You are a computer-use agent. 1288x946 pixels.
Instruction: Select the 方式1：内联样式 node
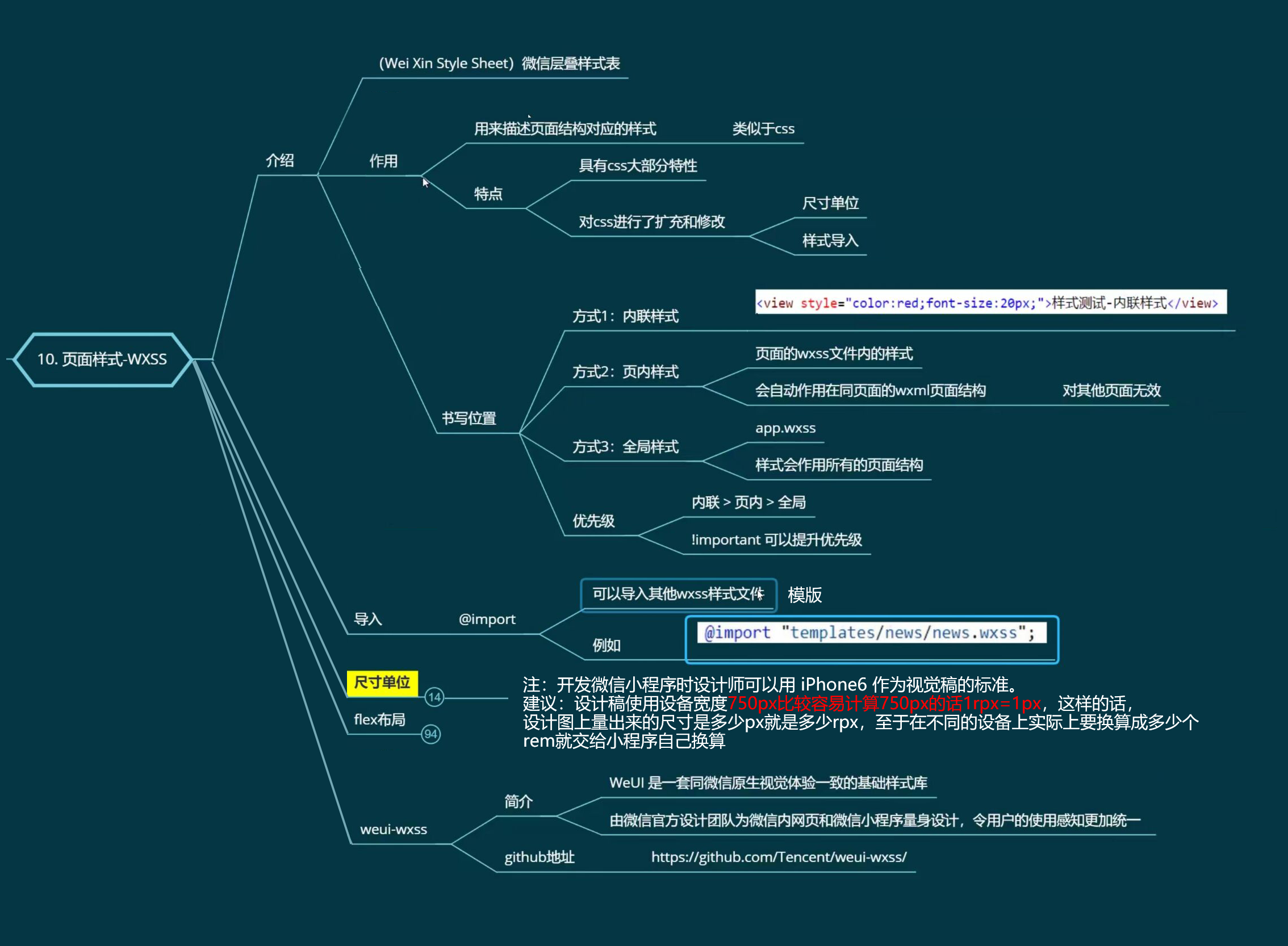[x=625, y=316]
